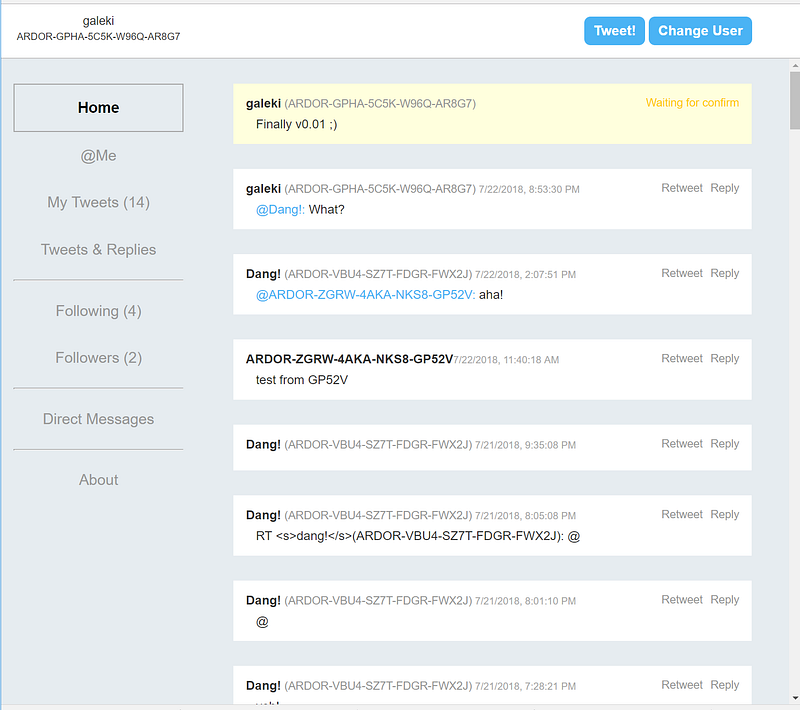Reply to Dang!'s 9:35:08 PM tweet
The image size is (800, 710).
pyautogui.click(x=725, y=444)
